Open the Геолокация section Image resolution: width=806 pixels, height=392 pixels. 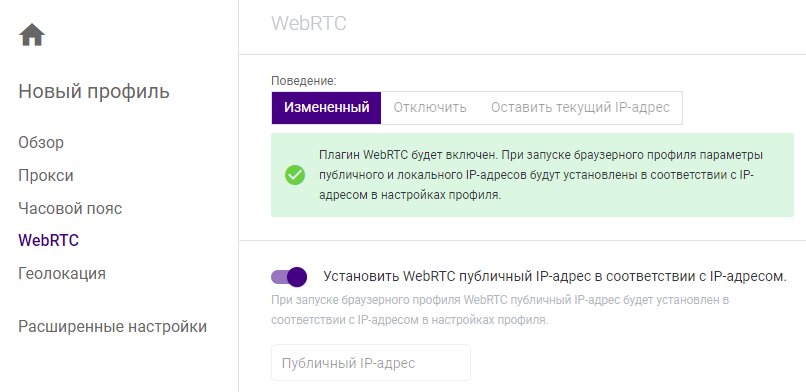point(62,273)
